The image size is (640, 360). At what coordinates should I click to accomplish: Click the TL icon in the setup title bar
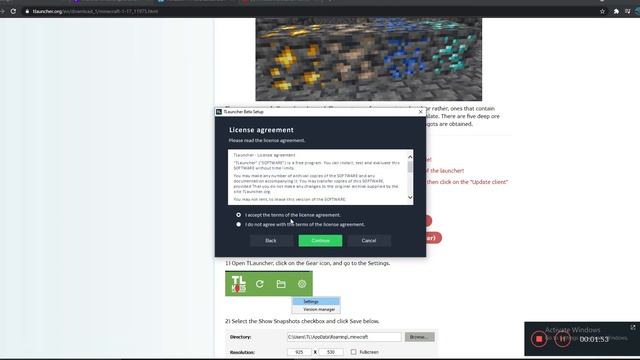tap(219, 111)
